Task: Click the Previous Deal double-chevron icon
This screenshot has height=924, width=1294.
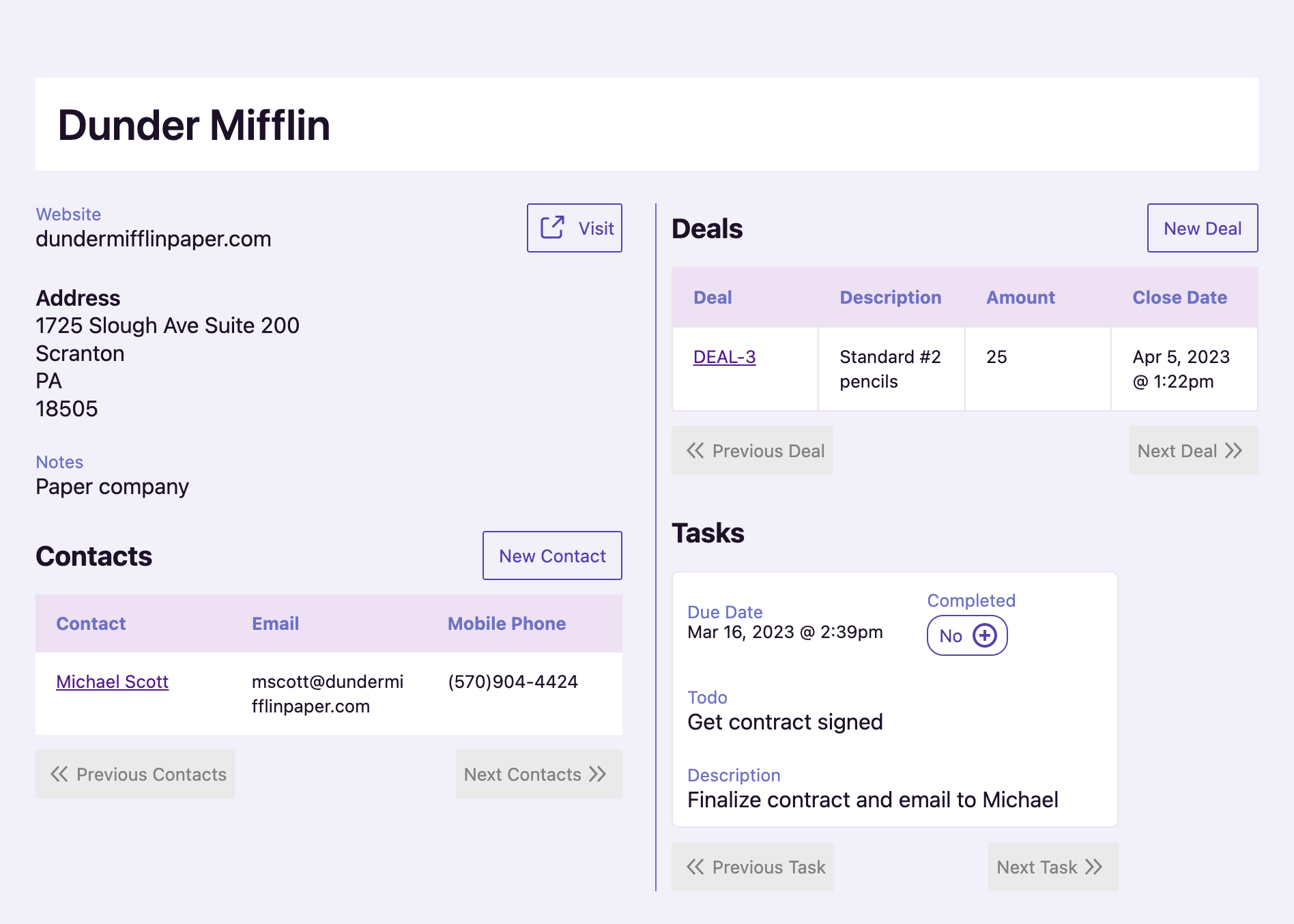Action: [x=695, y=450]
